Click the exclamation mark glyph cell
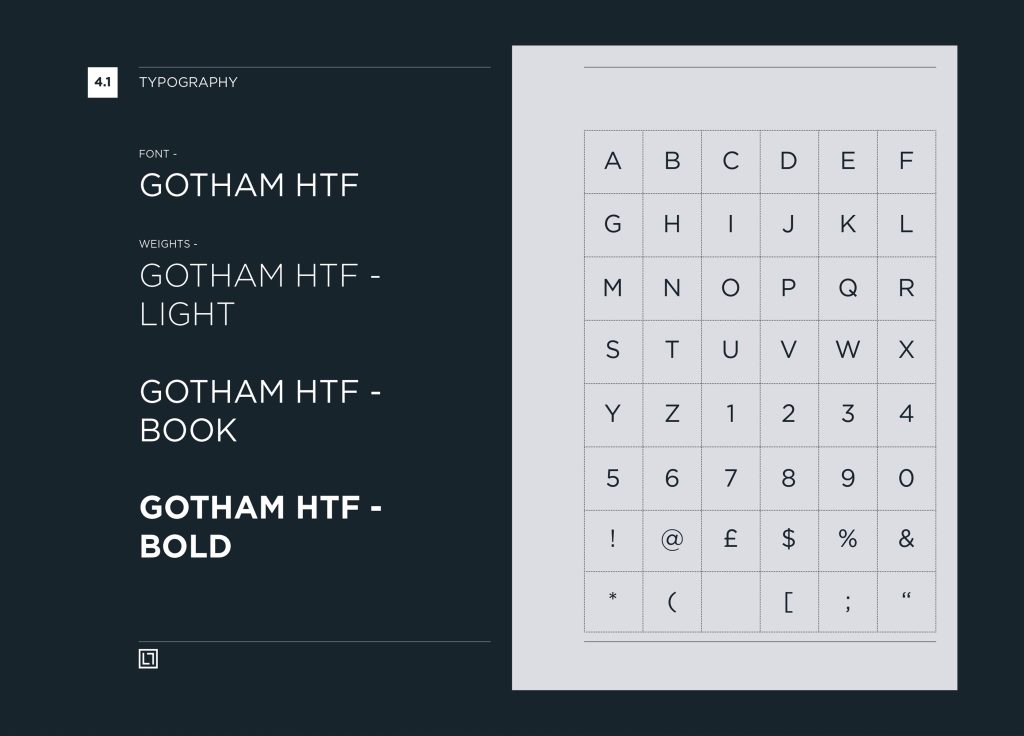1024x736 pixels. point(613,539)
